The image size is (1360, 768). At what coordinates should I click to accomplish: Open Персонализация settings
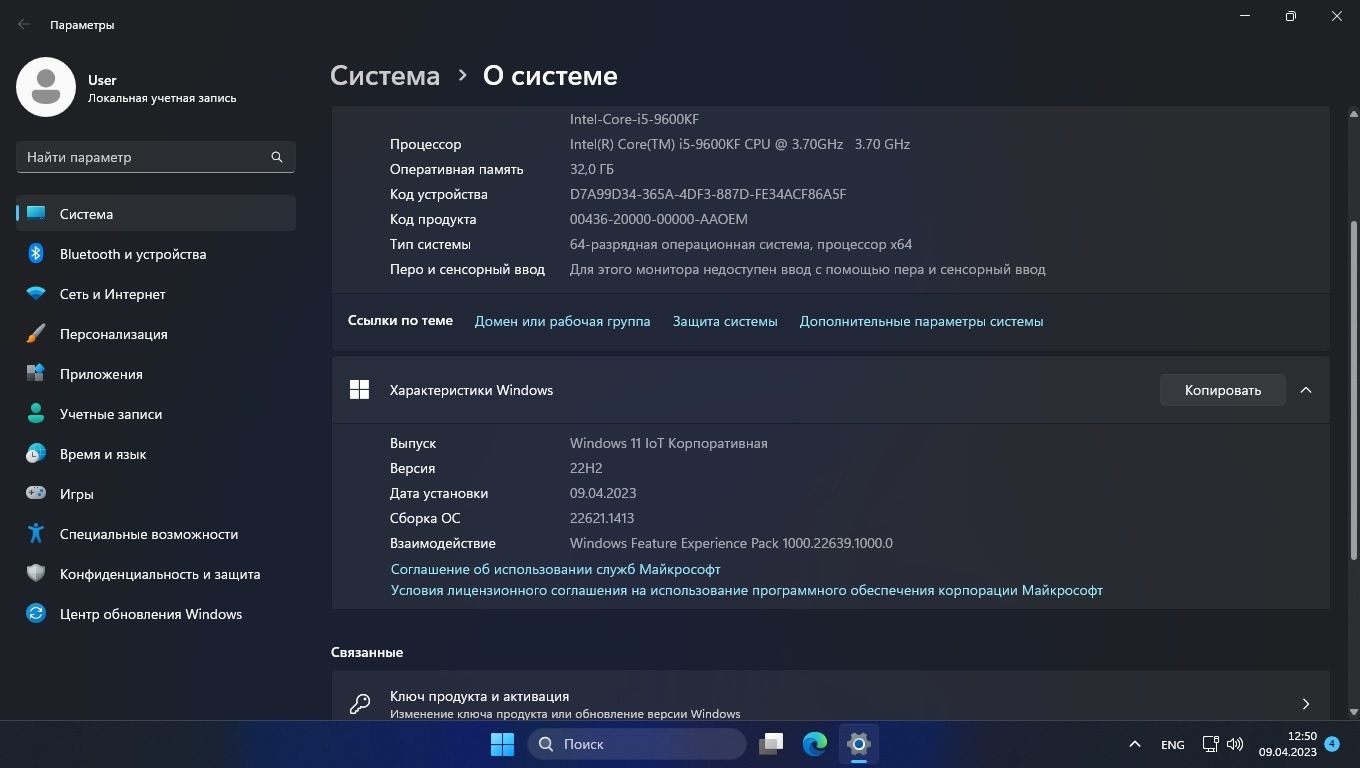click(156, 334)
